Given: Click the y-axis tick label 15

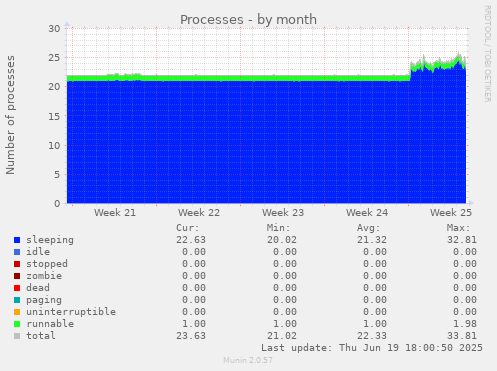Looking at the screenshot, I should point(54,116).
